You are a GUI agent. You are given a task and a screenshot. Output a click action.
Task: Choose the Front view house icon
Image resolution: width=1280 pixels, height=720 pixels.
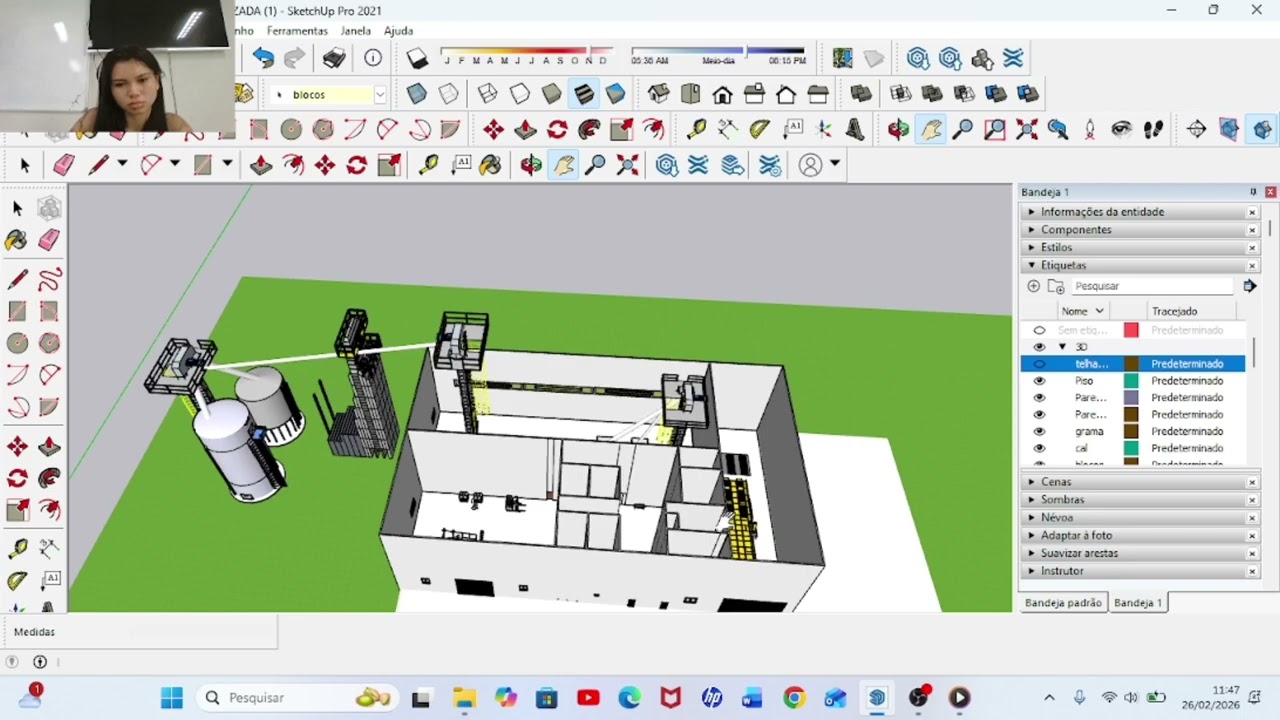(x=722, y=94)
